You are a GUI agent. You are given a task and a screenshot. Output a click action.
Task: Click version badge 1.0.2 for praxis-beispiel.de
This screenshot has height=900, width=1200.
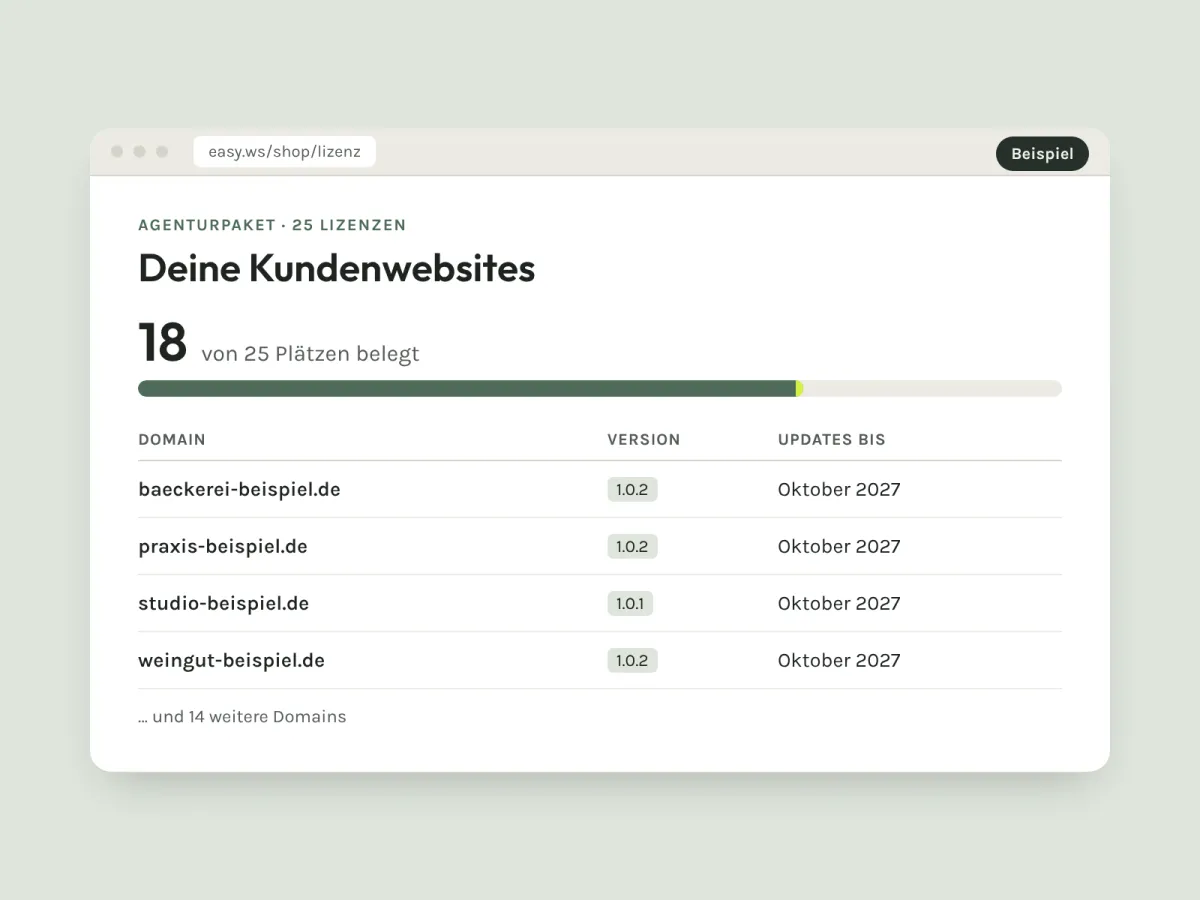coord(632,546)
